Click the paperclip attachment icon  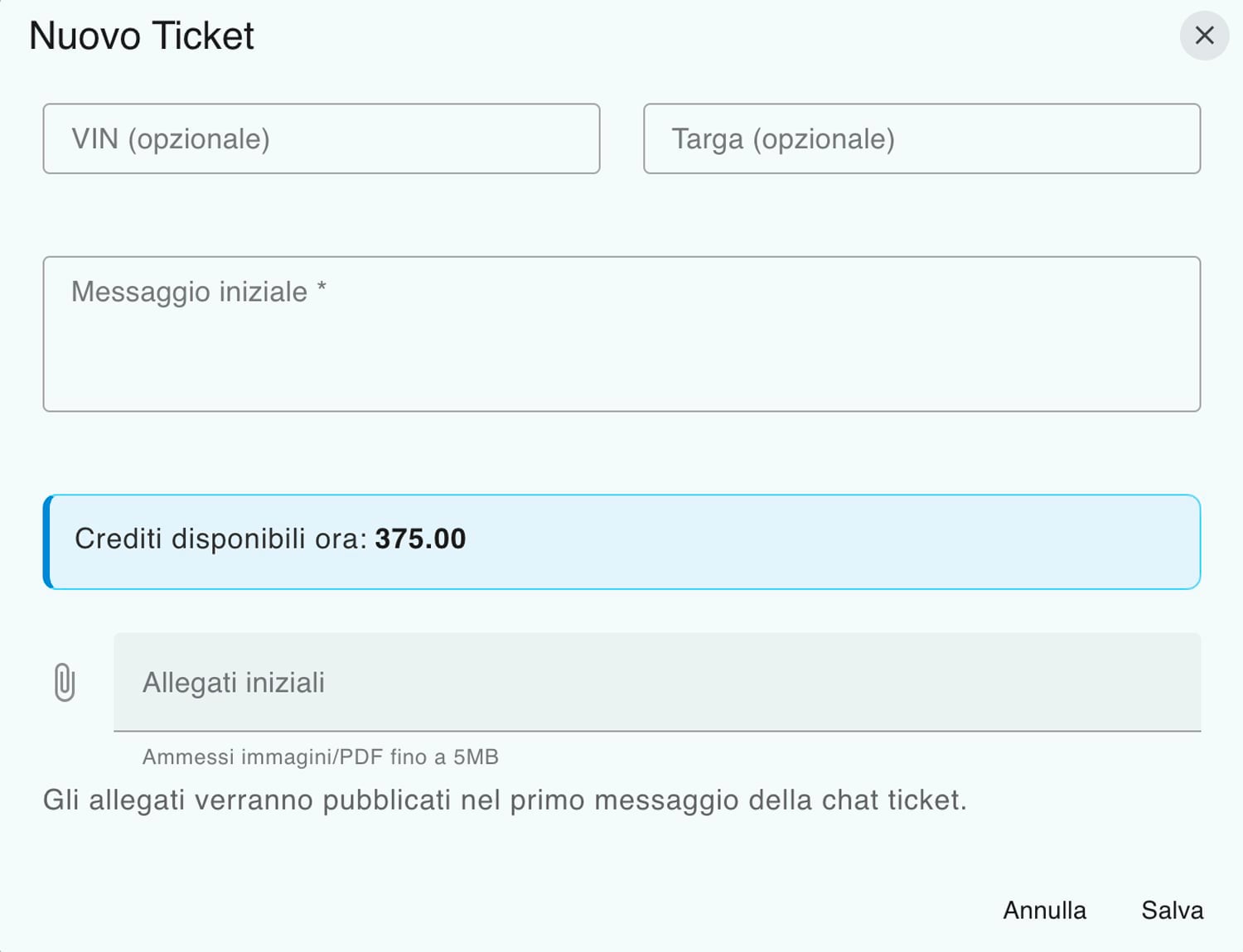pyautogui.click(x=65, y=683)
